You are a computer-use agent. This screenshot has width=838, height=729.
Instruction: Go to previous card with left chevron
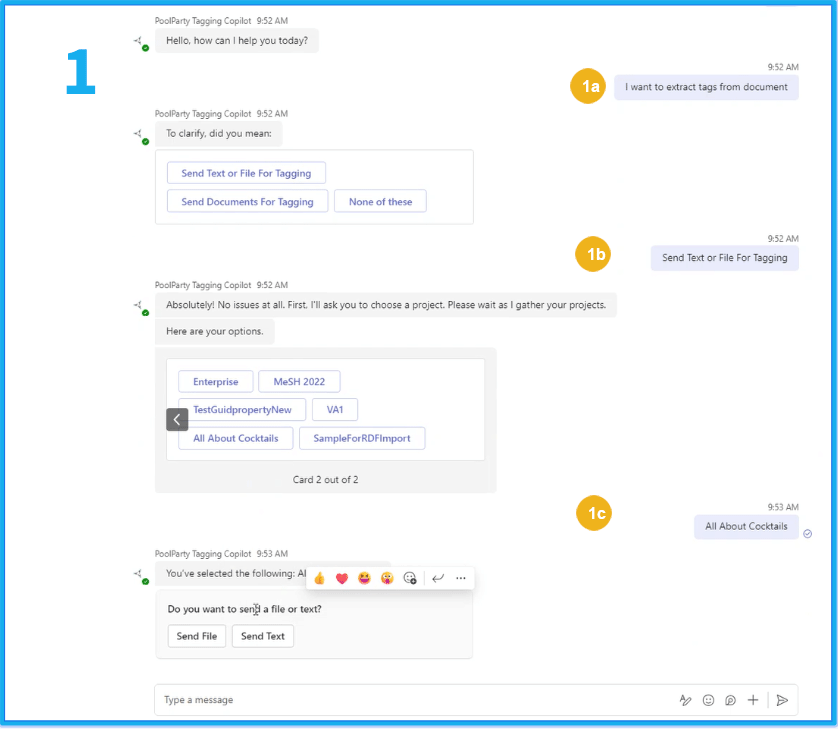(x=177, y=420)
